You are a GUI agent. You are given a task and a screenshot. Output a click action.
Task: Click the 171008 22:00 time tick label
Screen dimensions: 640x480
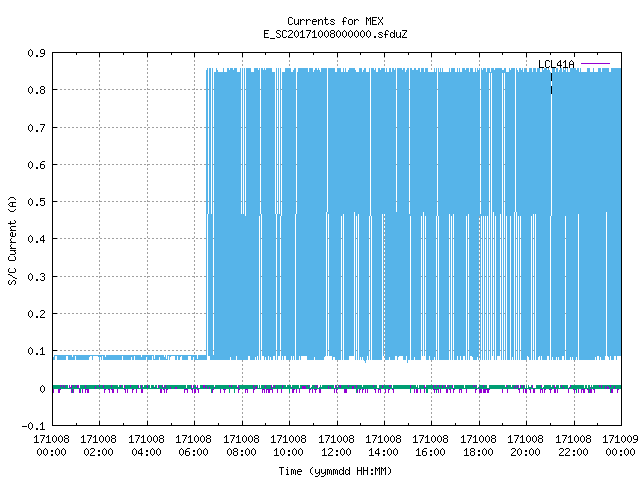(x=573, y=446)
